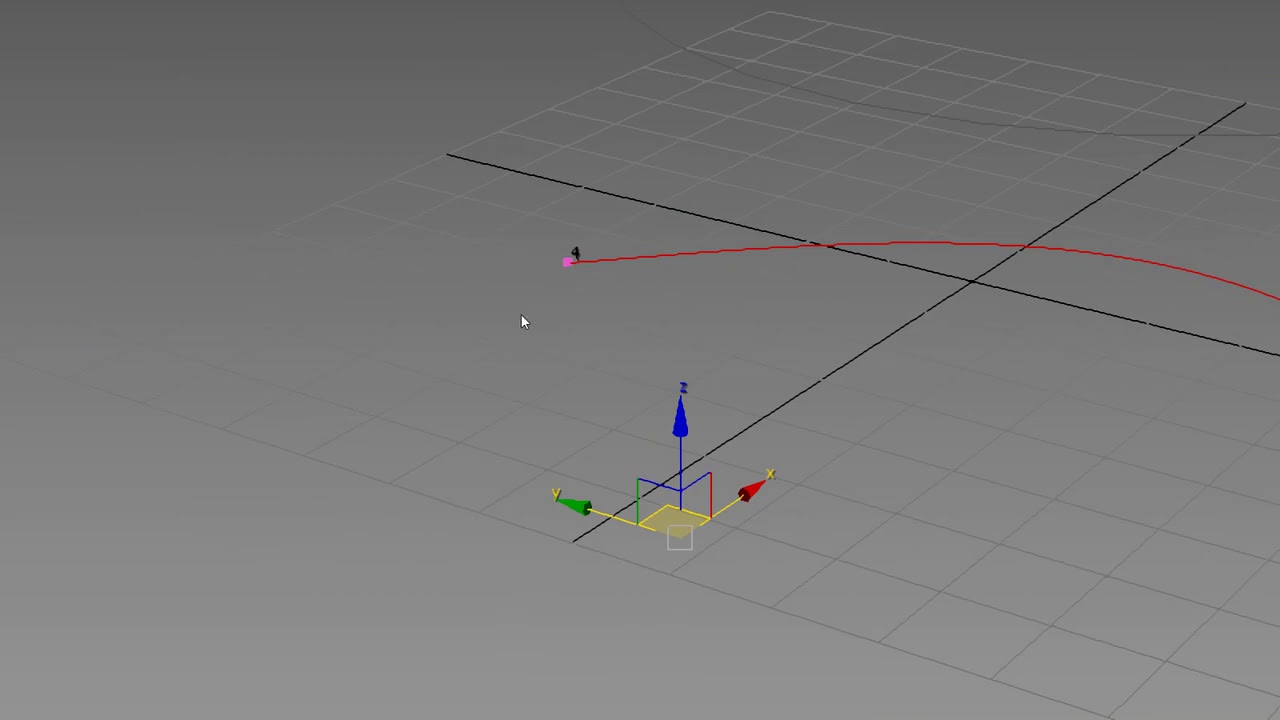The image size is (1280, 720).
Task: Click the green Y-axis arrow of the gizmo
Action: point(577,506)
